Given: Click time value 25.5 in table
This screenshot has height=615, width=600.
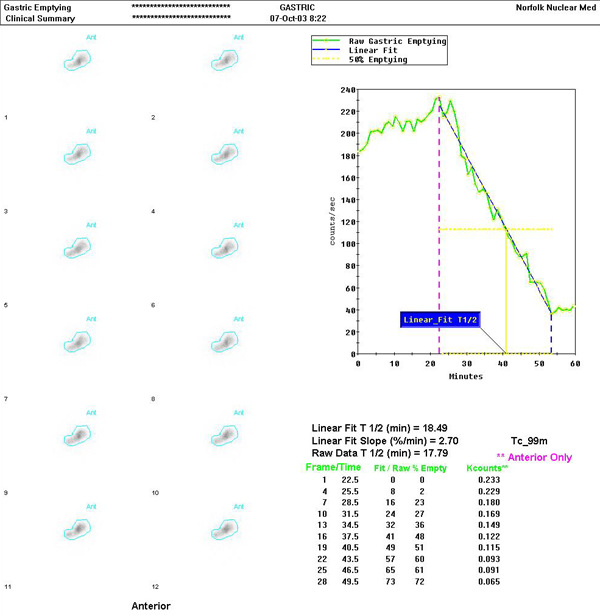Looking at the screenshot, I should (350, 491).
